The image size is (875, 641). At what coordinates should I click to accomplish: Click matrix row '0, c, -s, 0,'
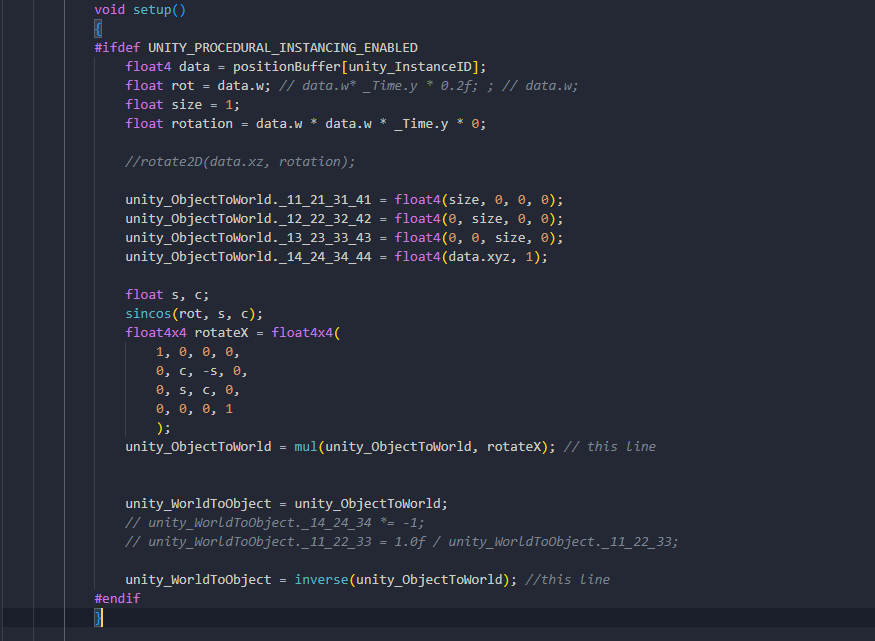coord(202,370)
